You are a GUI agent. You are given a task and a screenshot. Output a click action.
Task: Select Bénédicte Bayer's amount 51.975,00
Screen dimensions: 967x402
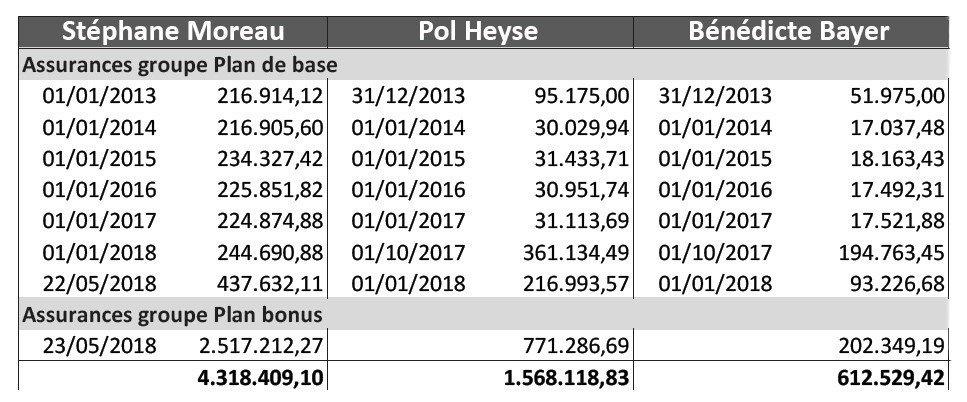(x=897, y=96)
